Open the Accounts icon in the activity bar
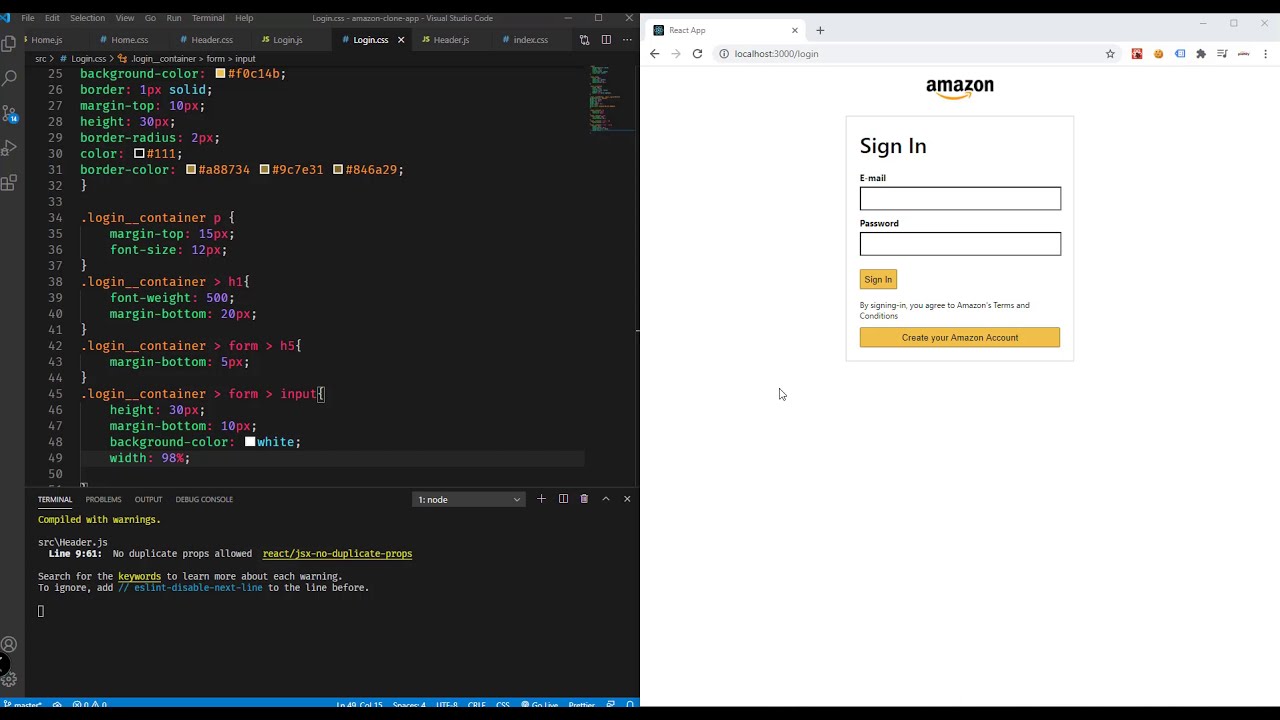1280x720 pixels. (9, 645)
